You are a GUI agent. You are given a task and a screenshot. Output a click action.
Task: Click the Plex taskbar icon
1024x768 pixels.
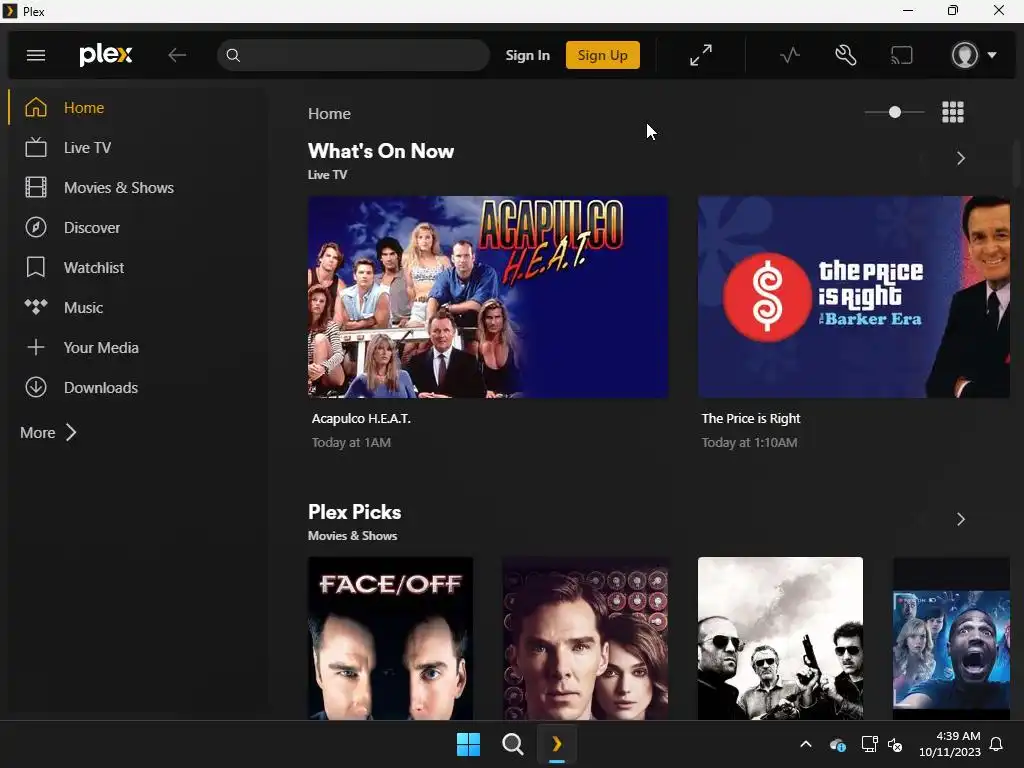[x=556, y=744]
